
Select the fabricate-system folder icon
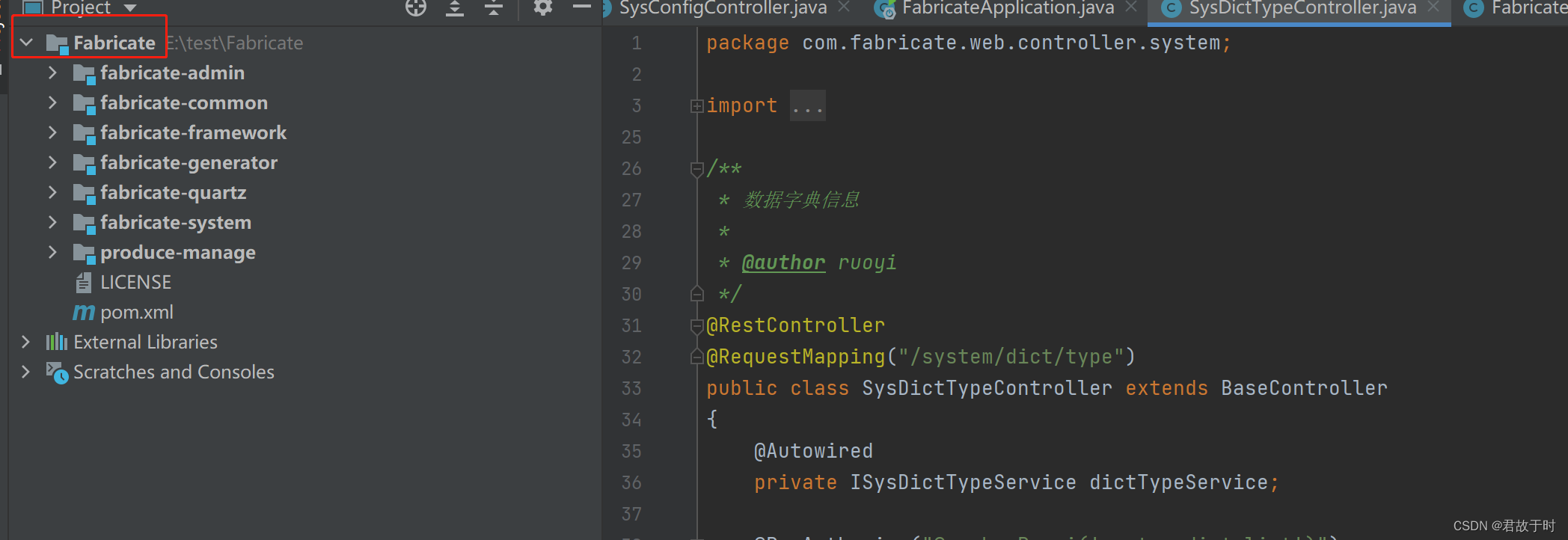click(84, 223)
